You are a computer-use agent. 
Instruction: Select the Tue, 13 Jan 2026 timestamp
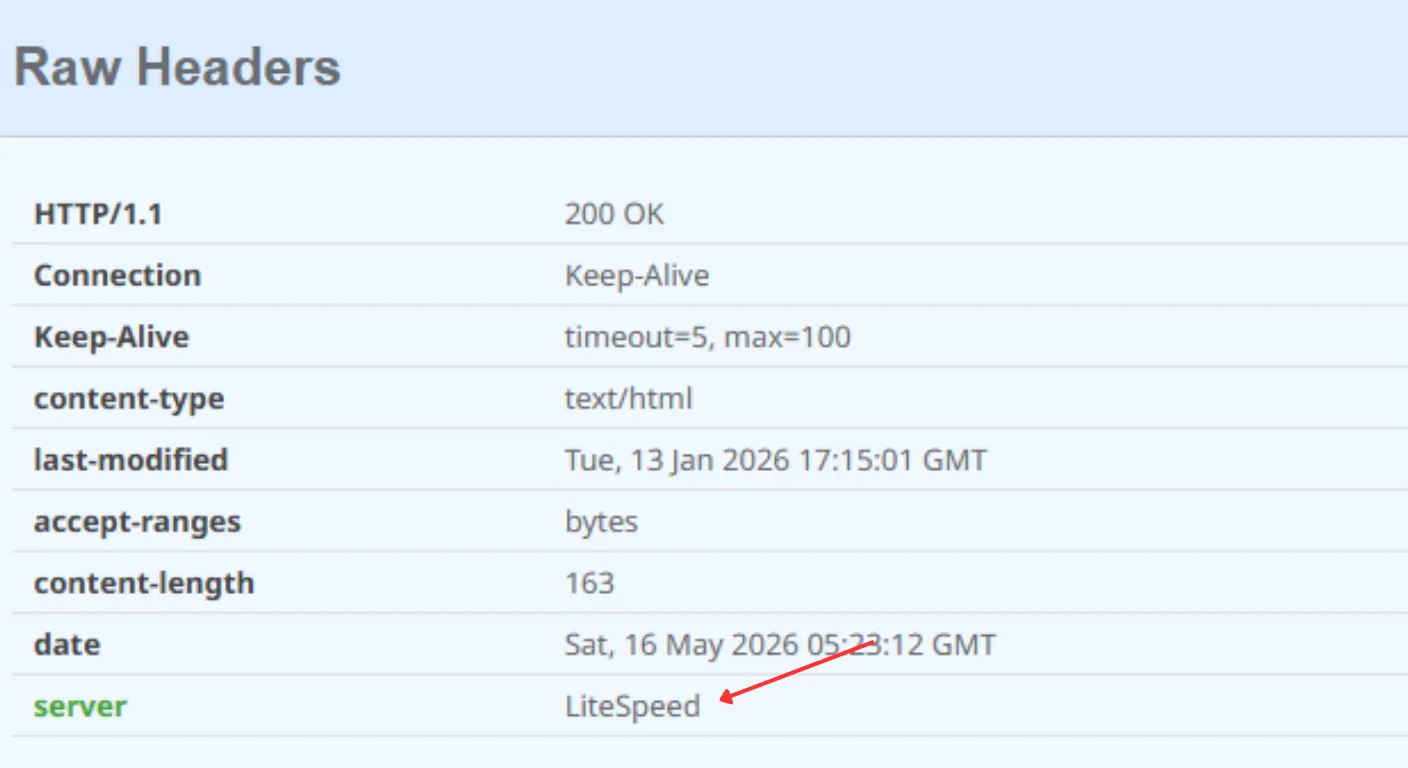(776, 460)
